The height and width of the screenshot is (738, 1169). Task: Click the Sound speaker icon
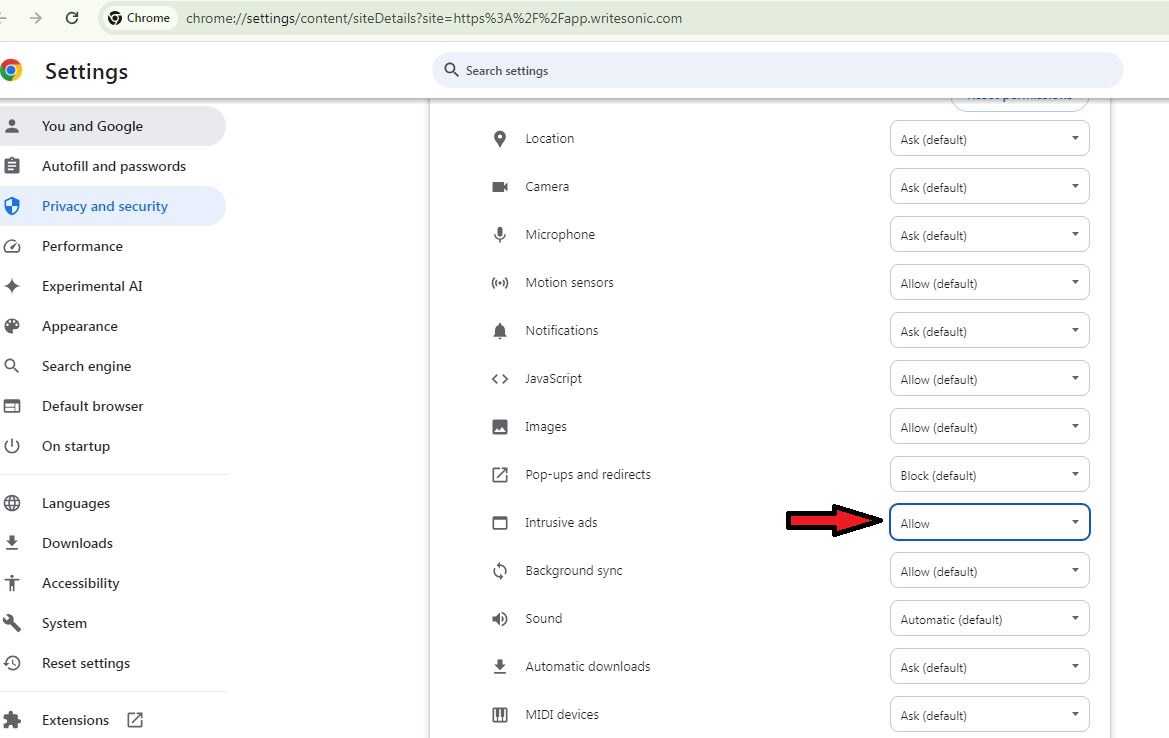tap(500, 619)
